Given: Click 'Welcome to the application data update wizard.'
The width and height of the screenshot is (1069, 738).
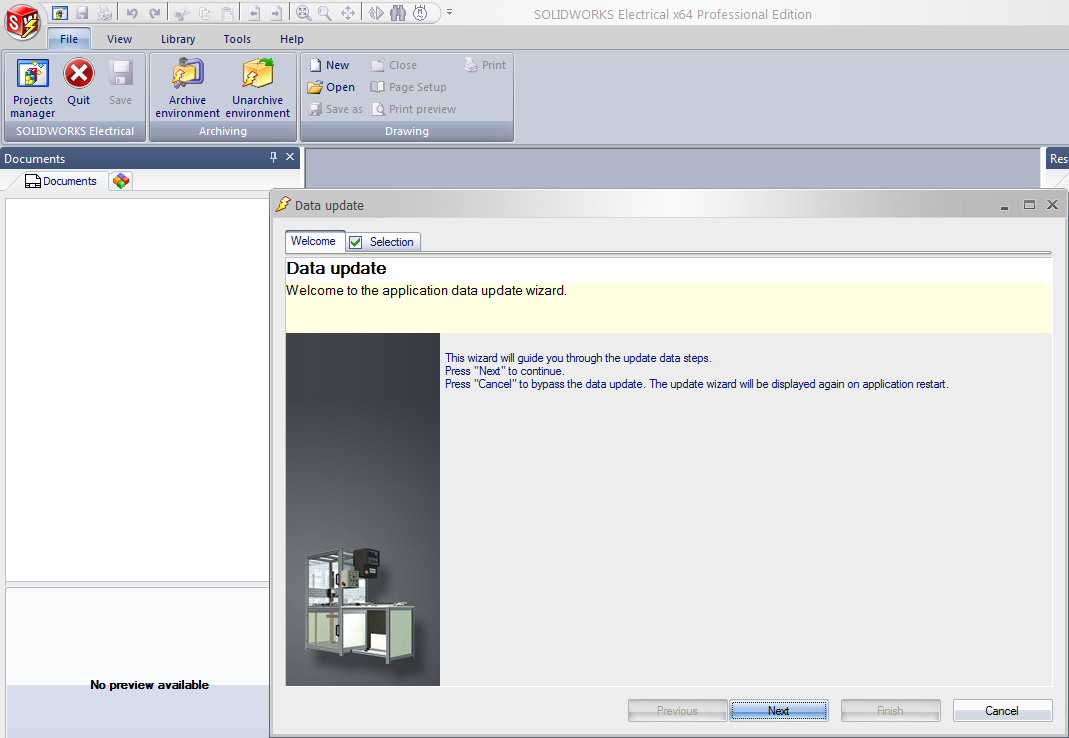Looking at the screenshot, I should [x=426, y=291].
